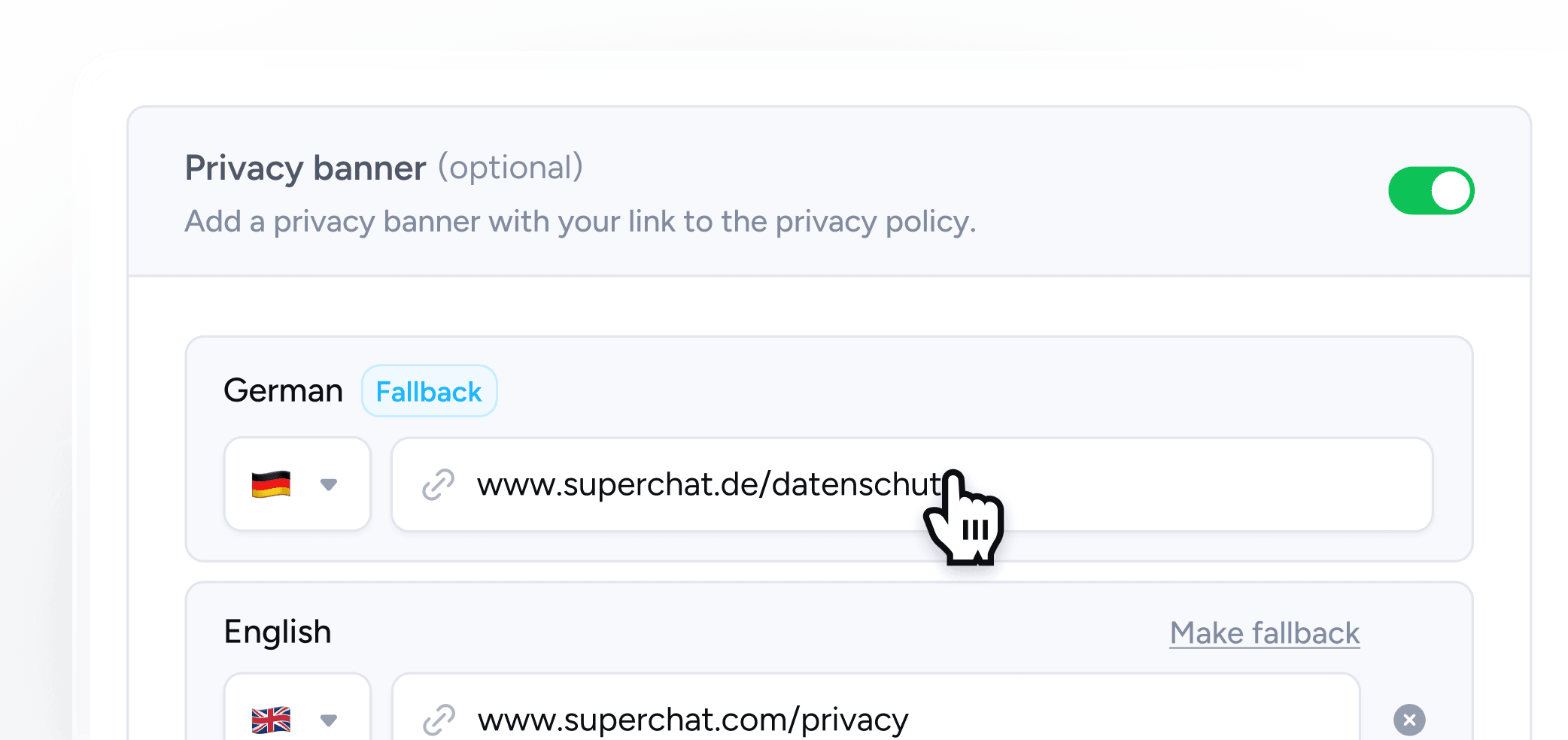Focus the www.superchat.de/datenschutz URL text
1568x740 pixels.
tap(707, 484)
